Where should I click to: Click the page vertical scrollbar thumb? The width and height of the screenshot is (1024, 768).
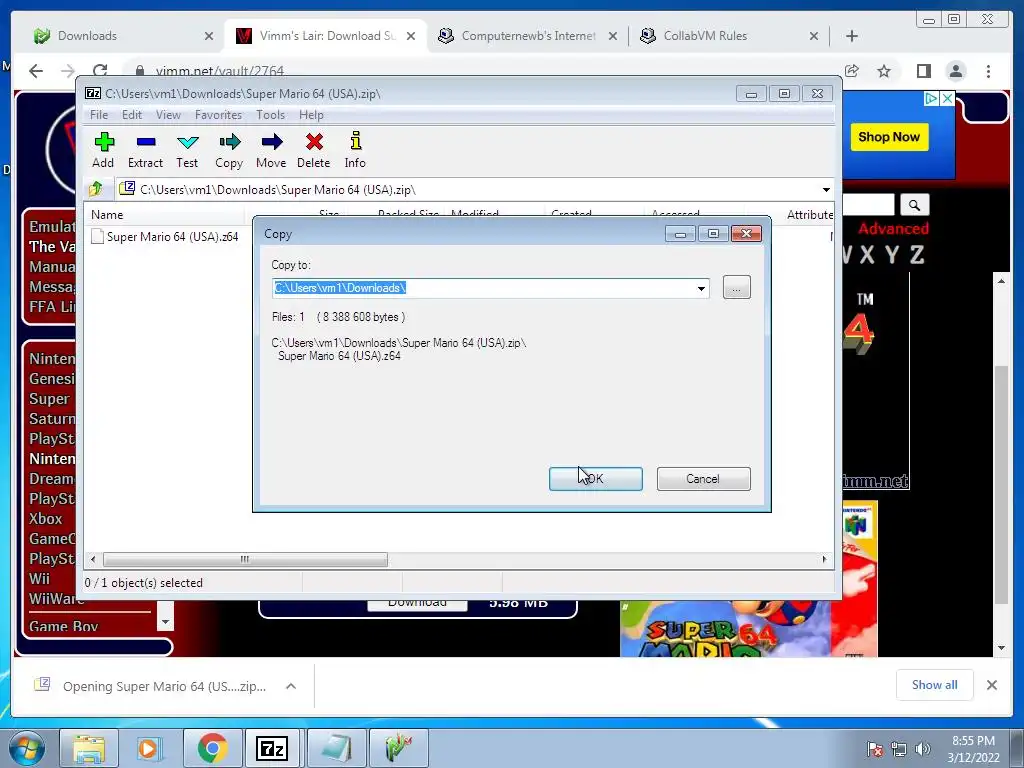coord(1001,484)
